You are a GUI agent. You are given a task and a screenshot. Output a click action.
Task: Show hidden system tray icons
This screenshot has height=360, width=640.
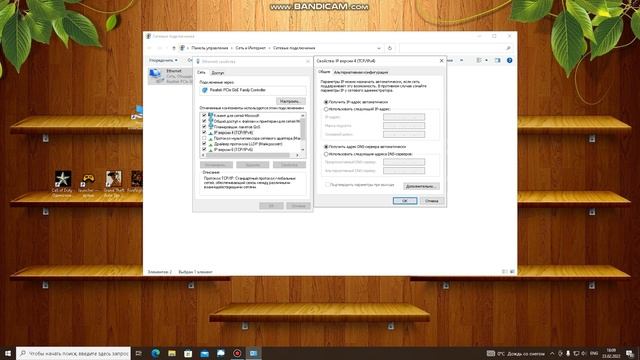coord(552,353)
